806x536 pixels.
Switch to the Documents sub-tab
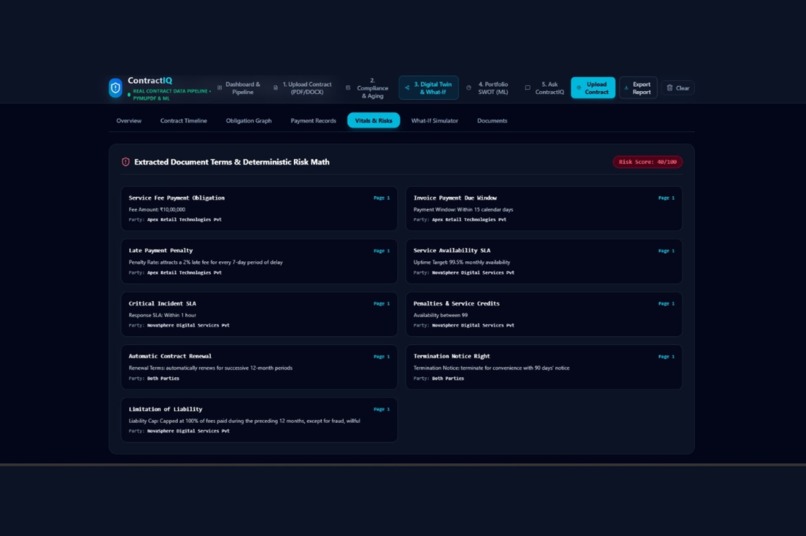pyautogui.click(x=492, y=121)
